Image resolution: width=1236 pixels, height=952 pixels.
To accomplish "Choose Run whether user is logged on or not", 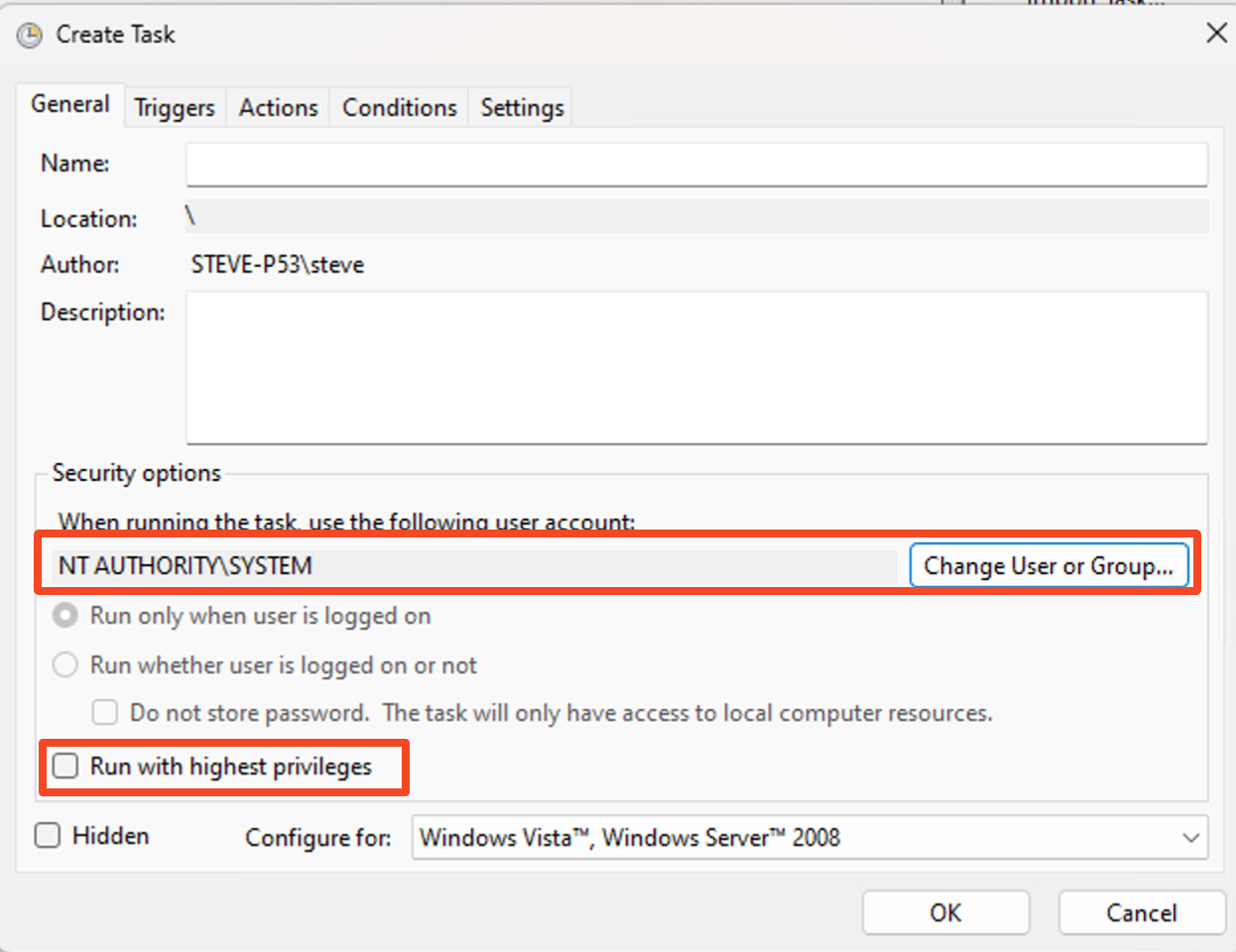I will (65, 665).
